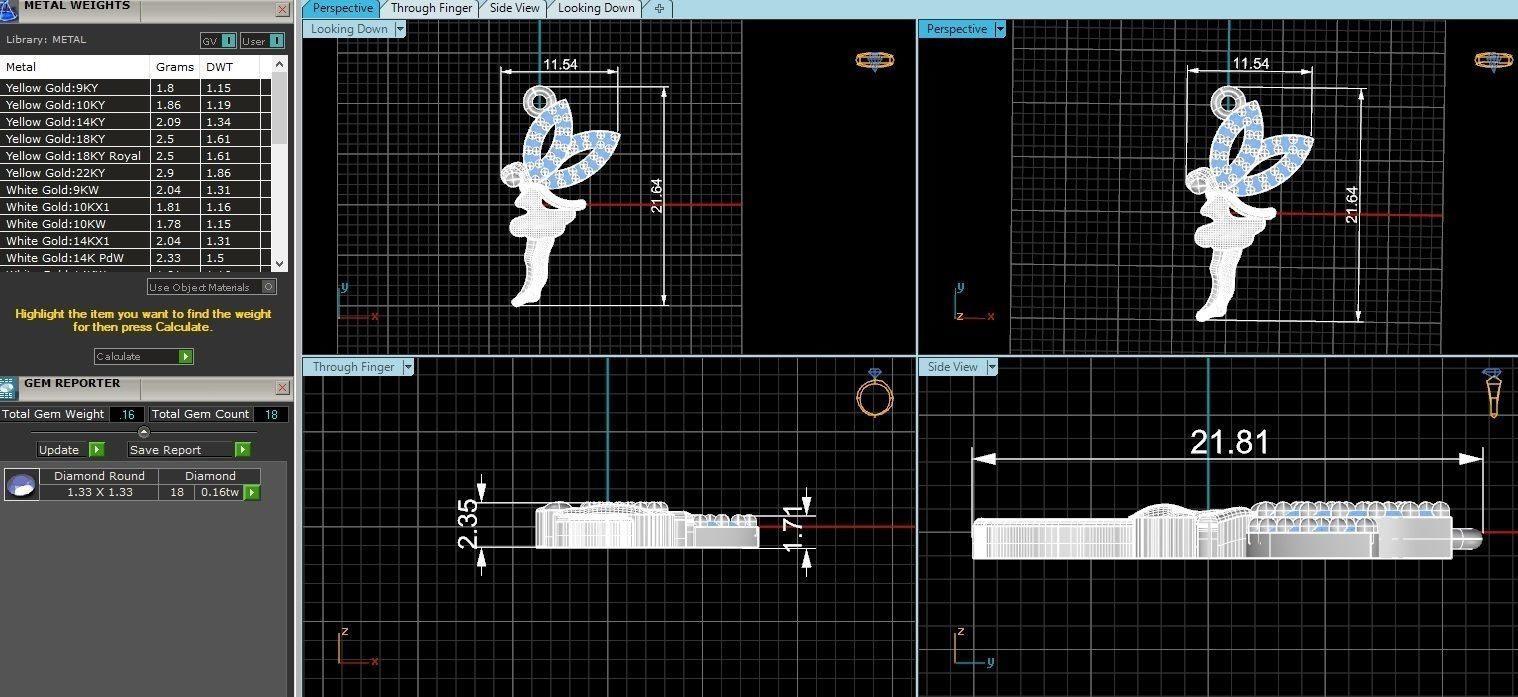Add a new viewport tab with plus
This screenshot has height=697, width=1518.
click(x=659, y=8)
